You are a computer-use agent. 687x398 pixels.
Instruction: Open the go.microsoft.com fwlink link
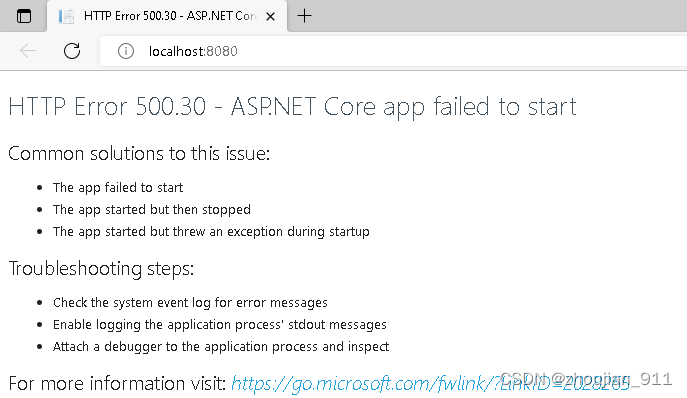pyautogui.click(x=430, y=384)
